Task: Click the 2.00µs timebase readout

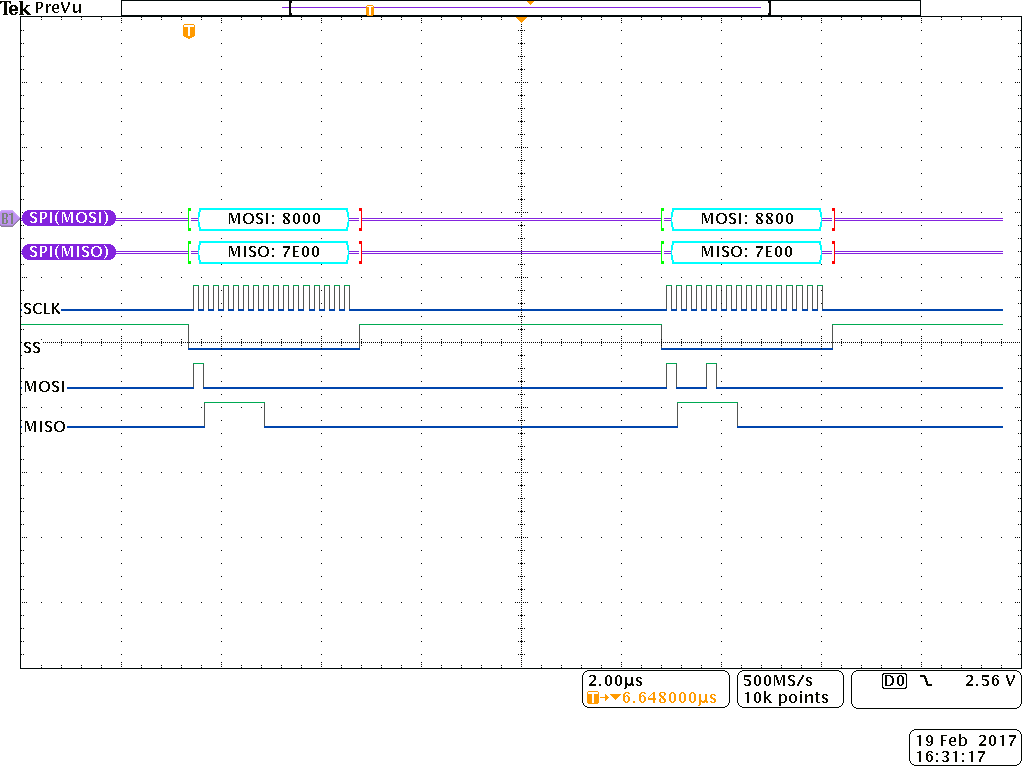Action: coord(616,681)
